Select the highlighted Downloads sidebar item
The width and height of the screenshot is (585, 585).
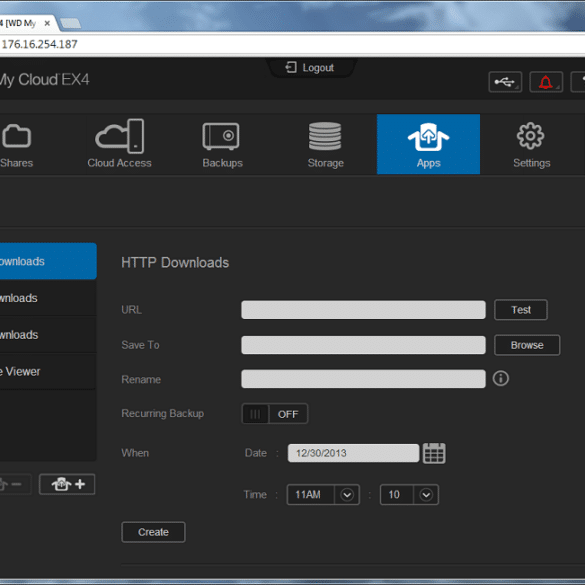48,261
